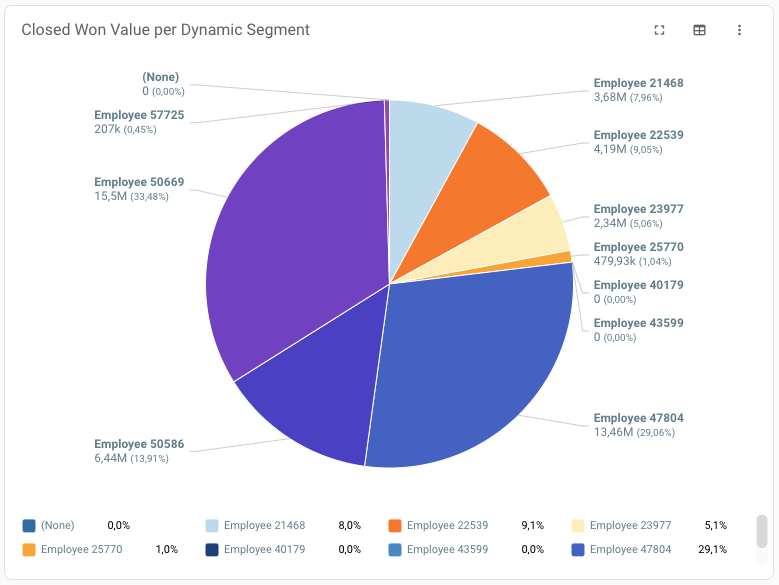Toggle Employee 43599 legend label
779x585 pixels.
point(447,550)
